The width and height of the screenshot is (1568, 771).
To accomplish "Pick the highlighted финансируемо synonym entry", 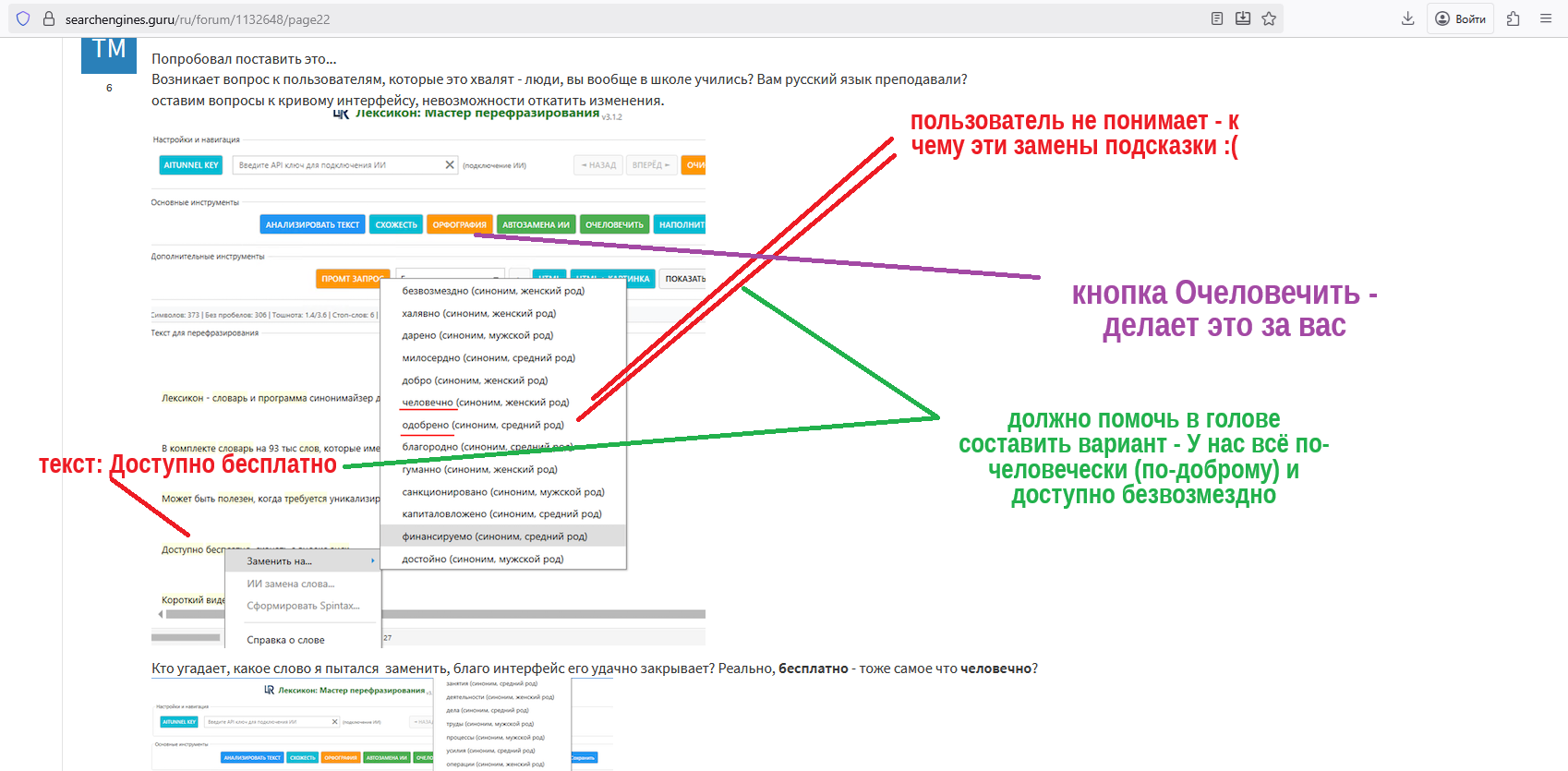I will 495,536.
